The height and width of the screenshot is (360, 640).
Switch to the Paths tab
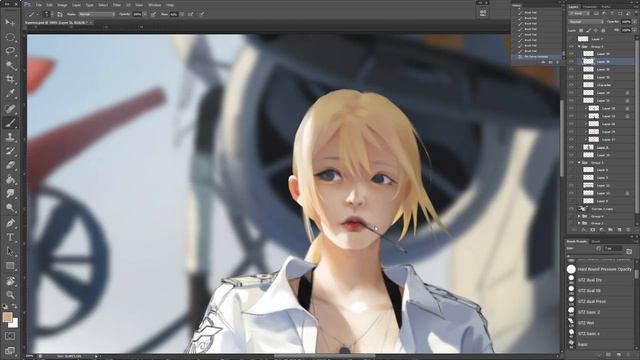(x=606, y=7)
